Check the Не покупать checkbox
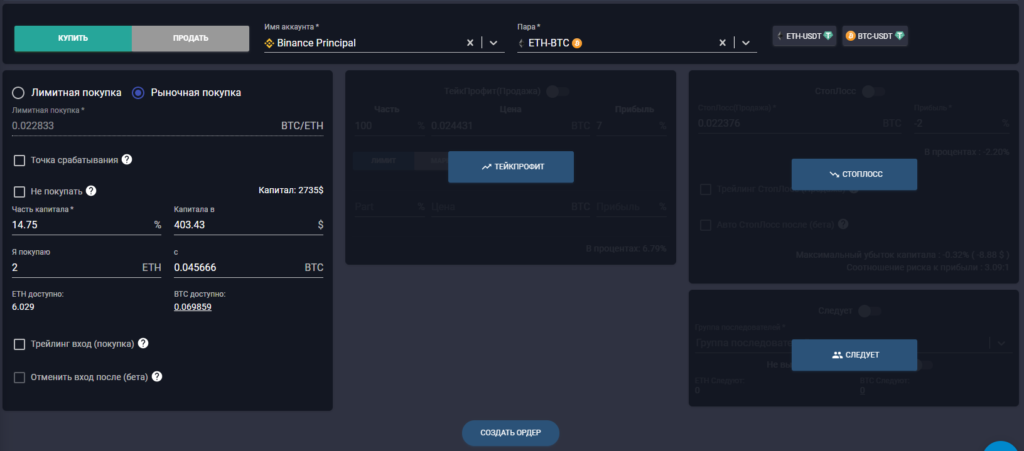This screenshot has height=451, width=1024. 19,191
